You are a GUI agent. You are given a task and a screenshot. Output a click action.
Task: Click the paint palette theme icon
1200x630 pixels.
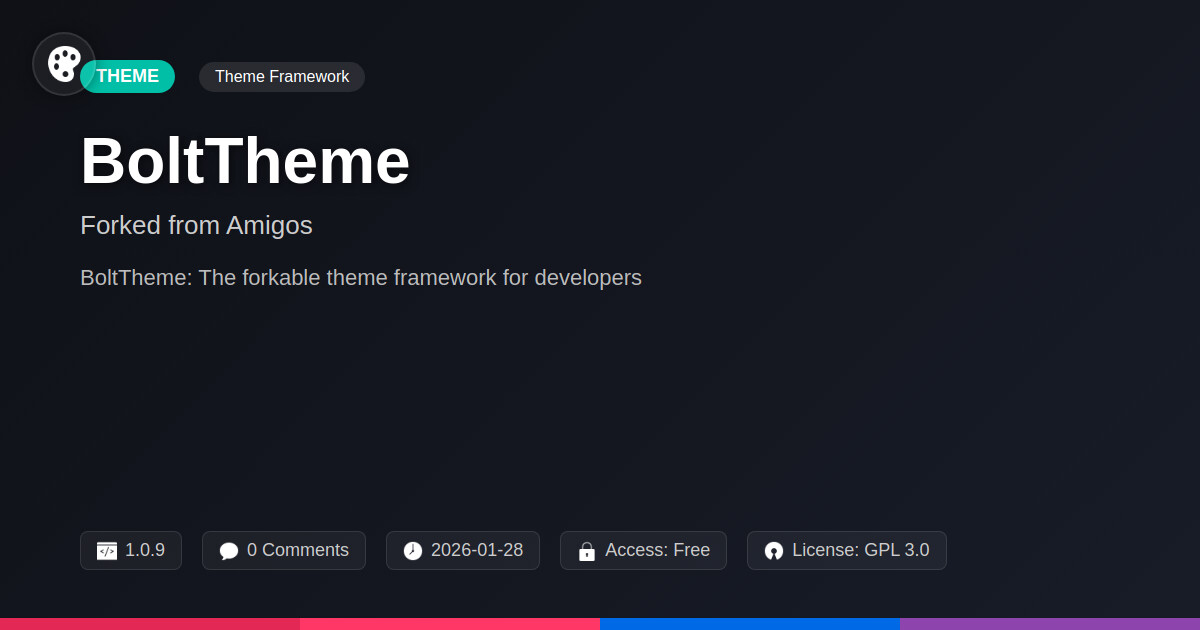(64, 64)
